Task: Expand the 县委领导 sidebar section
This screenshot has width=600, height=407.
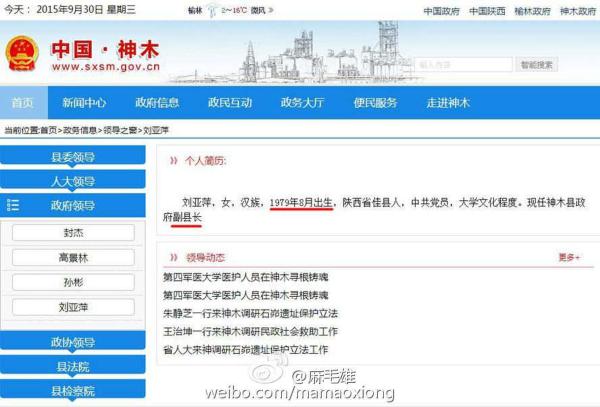Action: tap(73, 157)
